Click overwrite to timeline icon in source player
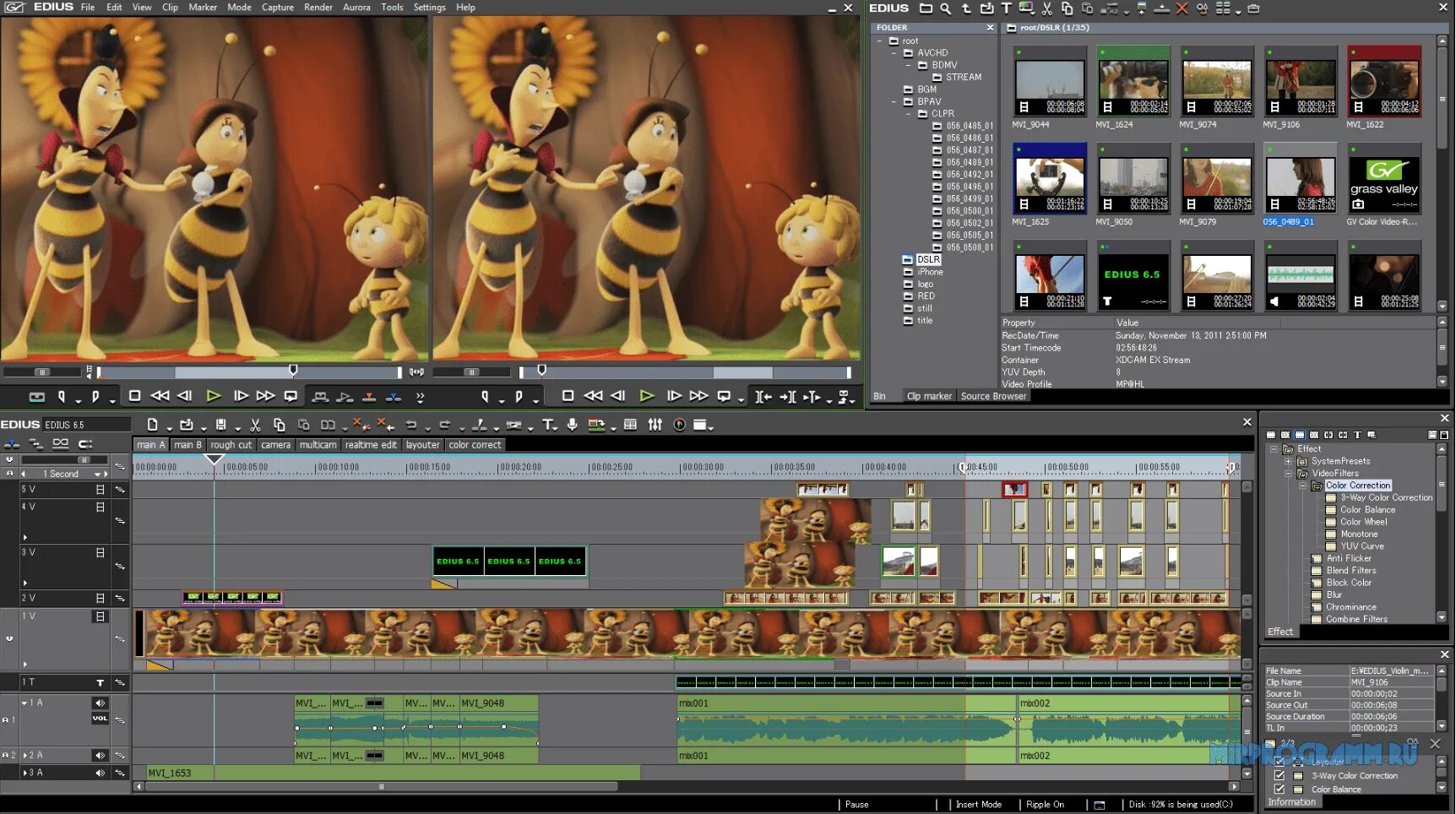 (x=369, y=396)
